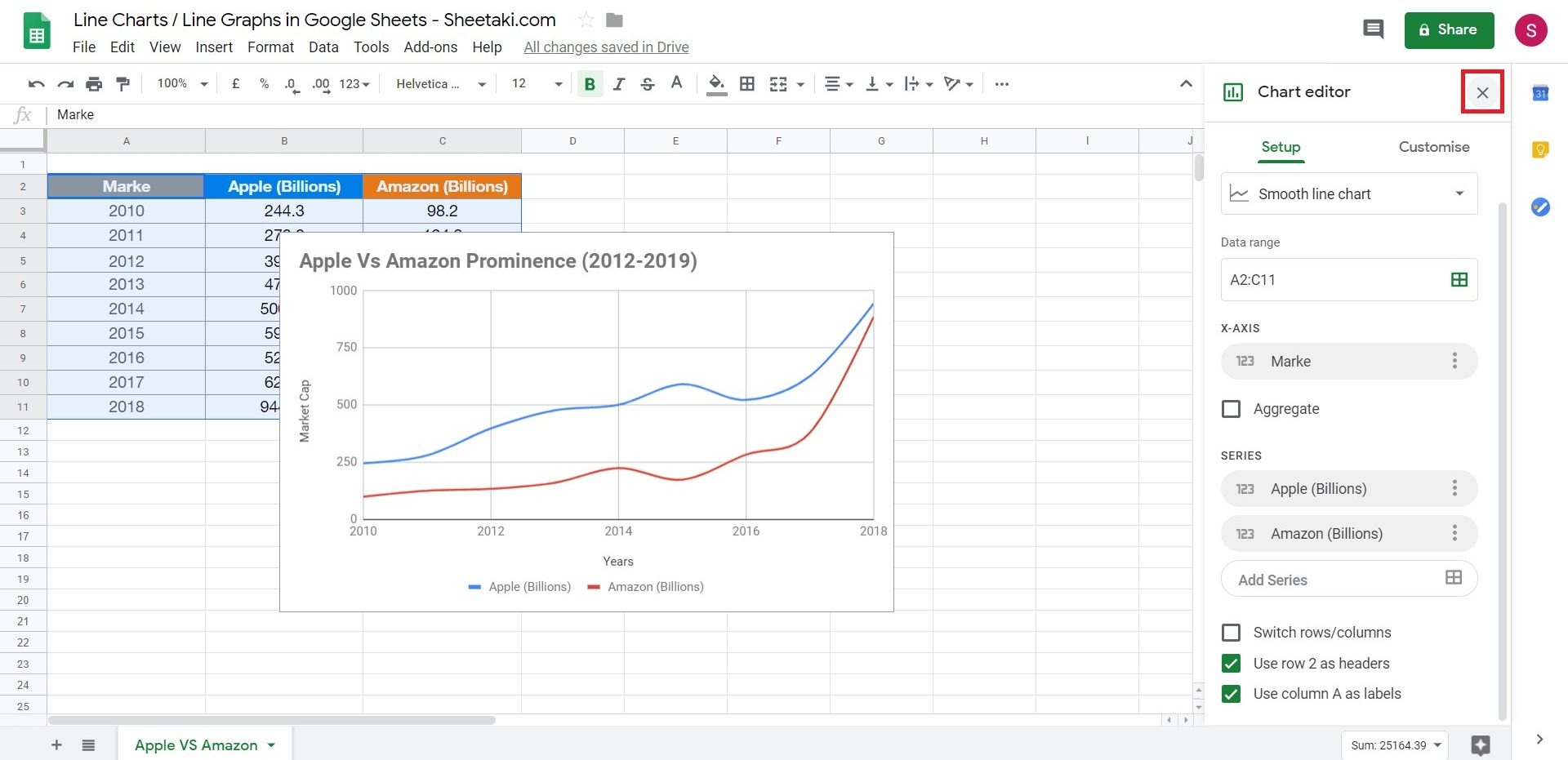Open the Format menu

tap(270, 47)
